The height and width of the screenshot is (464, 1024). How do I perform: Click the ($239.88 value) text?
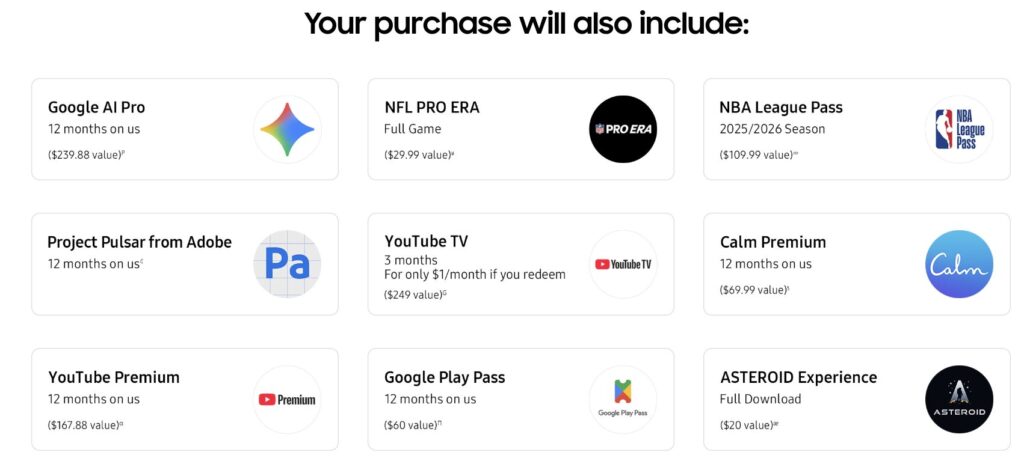pyautogui.click(x=84, y=154)
